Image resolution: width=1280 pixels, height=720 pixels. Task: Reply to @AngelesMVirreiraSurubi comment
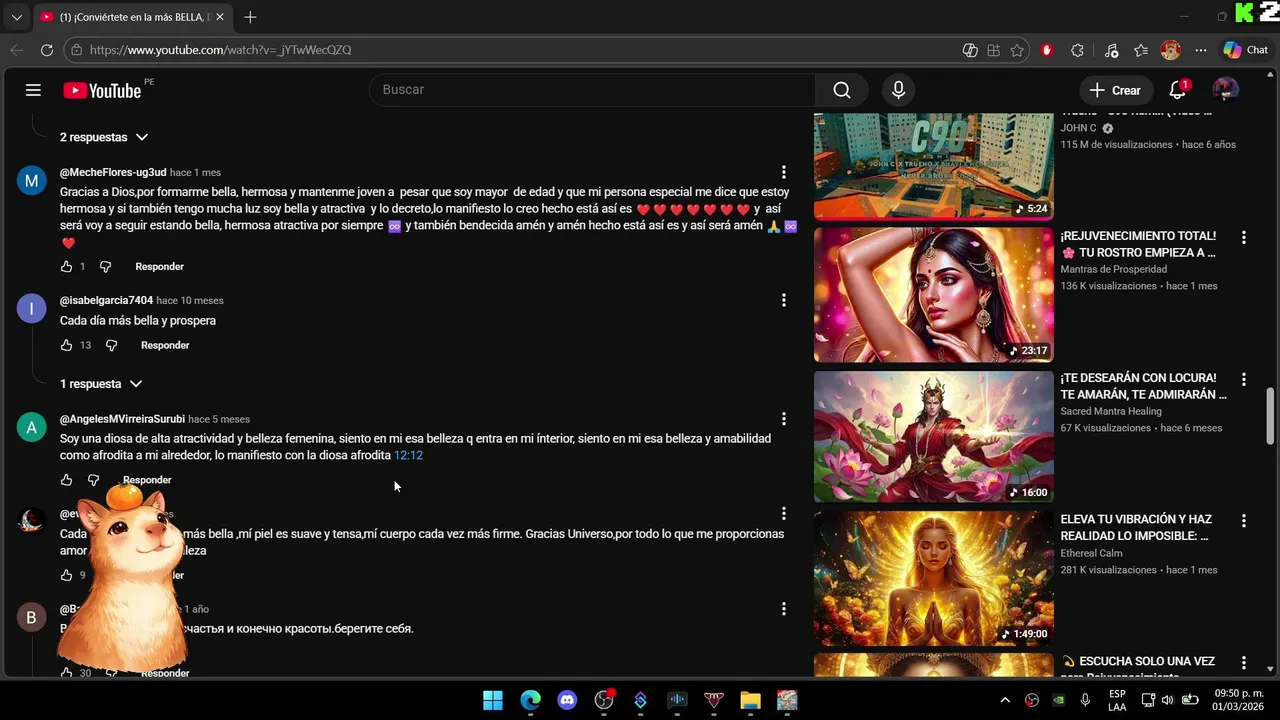(x=147, y=480)
